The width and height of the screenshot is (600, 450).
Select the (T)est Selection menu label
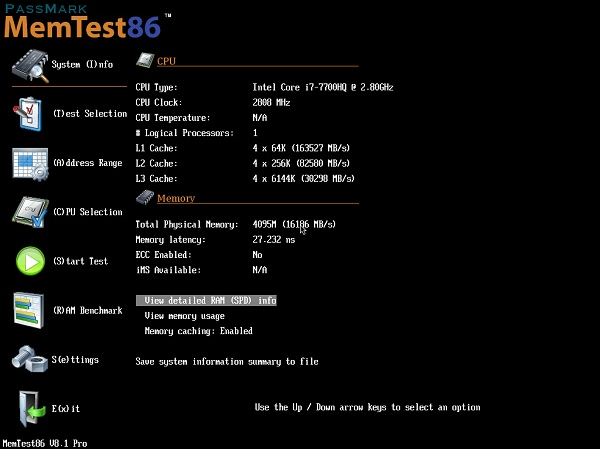(x=90, y=114)
